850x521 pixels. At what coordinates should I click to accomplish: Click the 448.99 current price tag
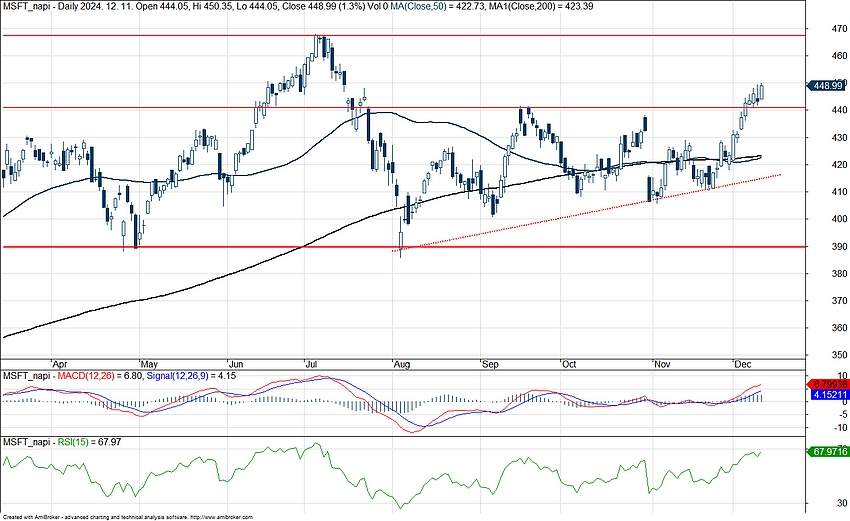click(x=827, y=86)
